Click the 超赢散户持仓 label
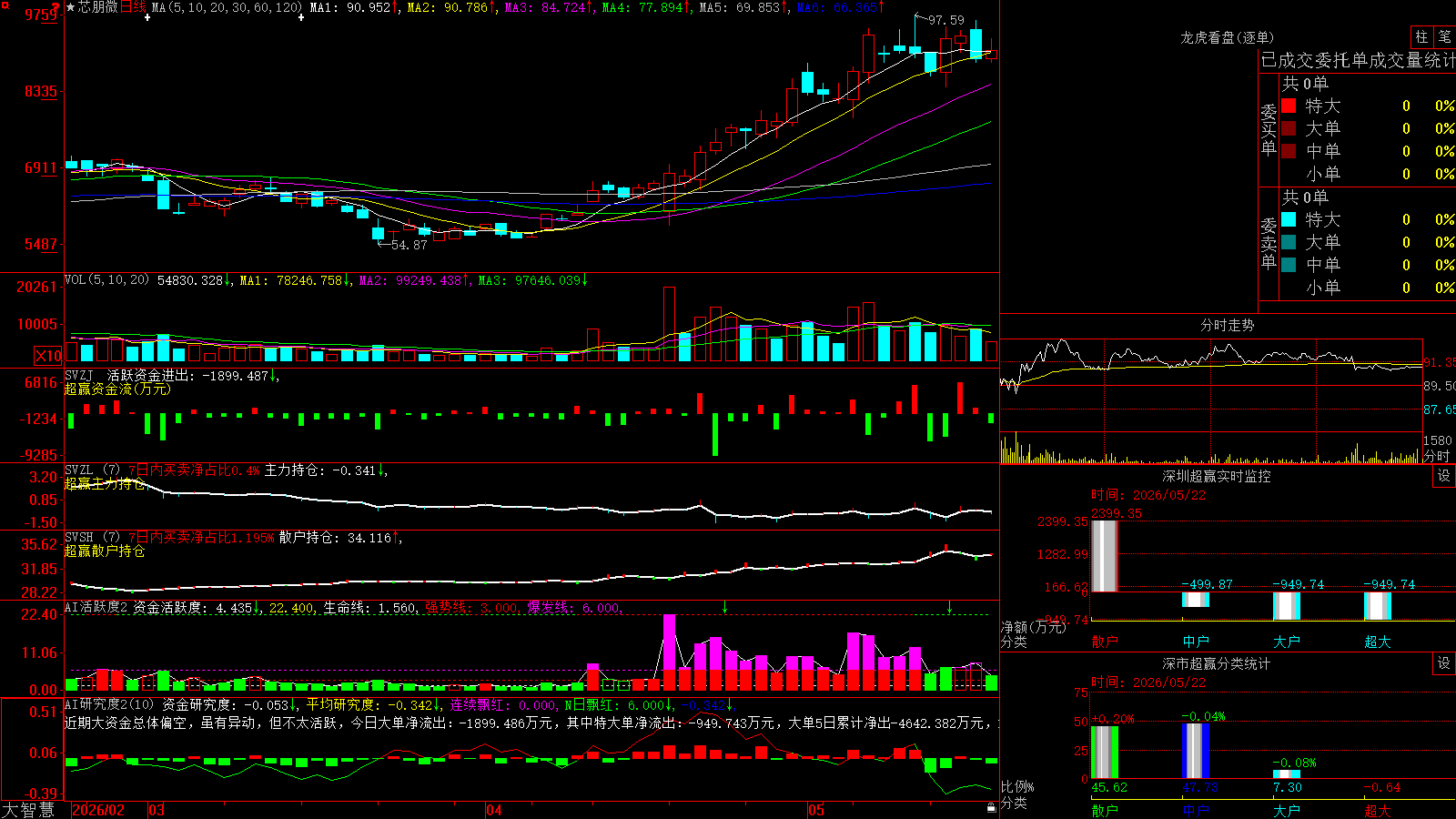 point(105,551)
